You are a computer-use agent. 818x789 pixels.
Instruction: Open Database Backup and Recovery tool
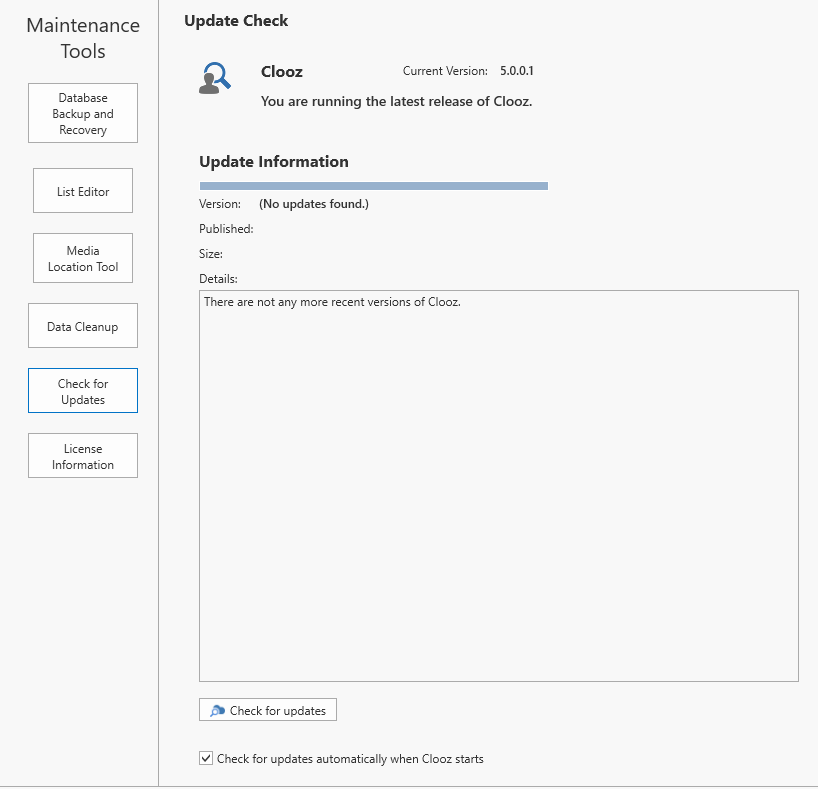tap(83, 114)
